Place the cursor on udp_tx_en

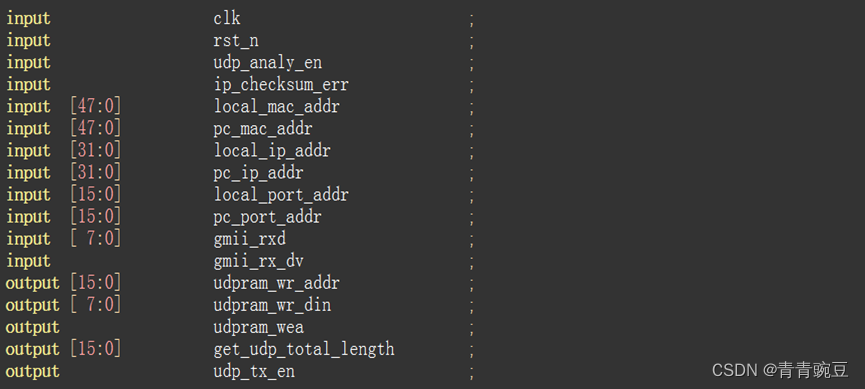point(254,371)
